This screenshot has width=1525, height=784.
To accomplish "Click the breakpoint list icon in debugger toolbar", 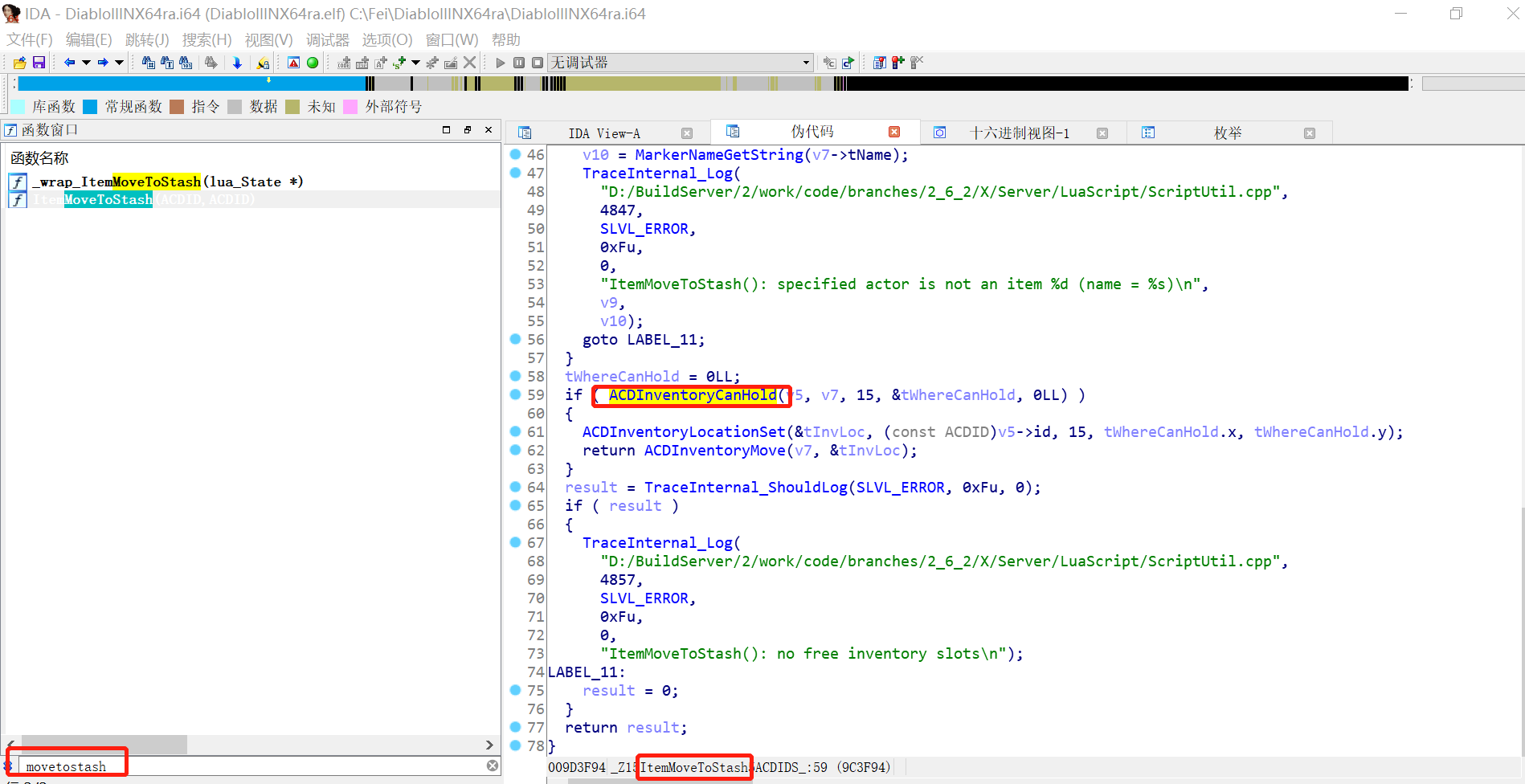I will (880, 63).
